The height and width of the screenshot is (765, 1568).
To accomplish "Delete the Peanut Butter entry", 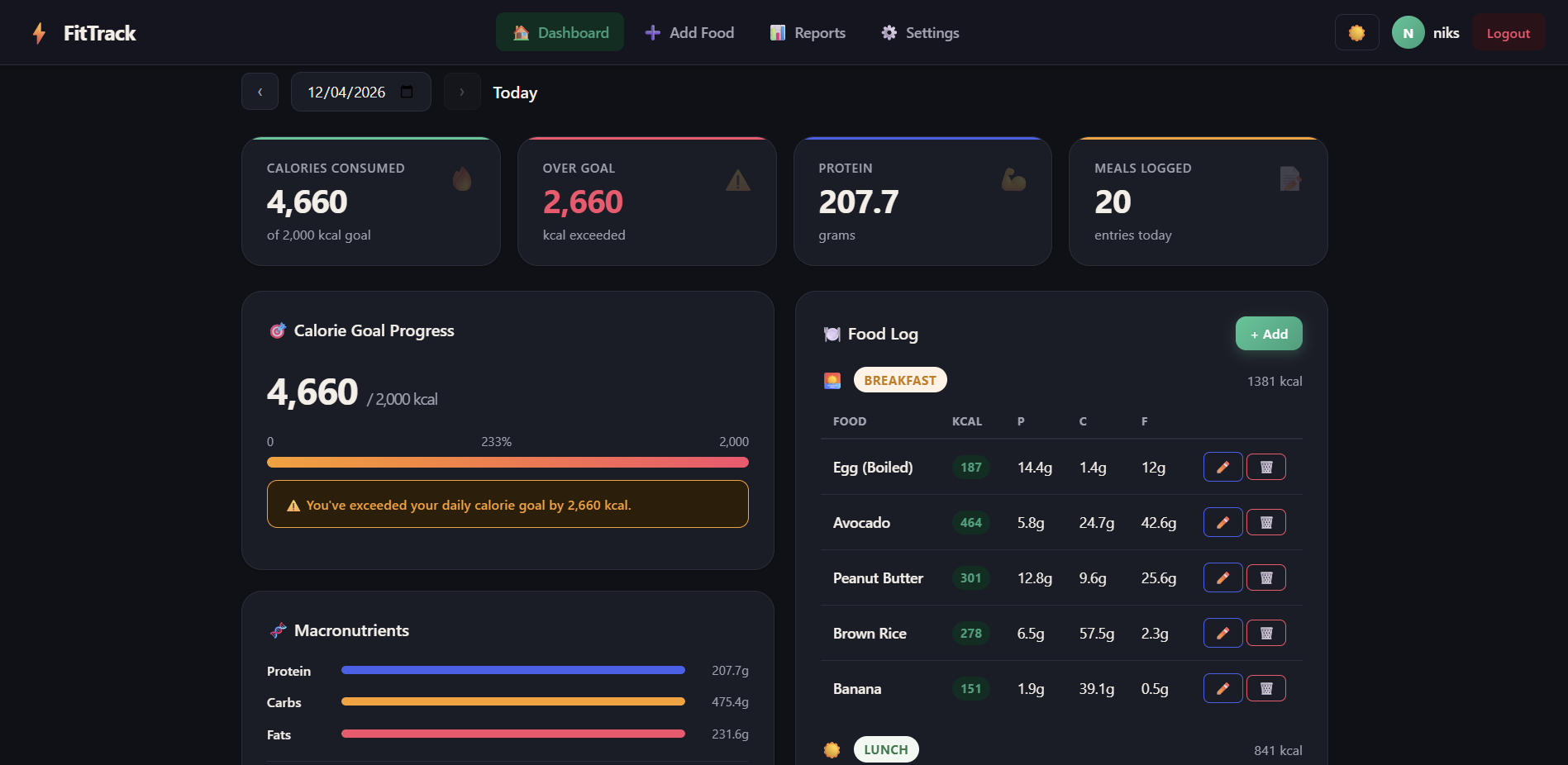I will point(1265,577).
